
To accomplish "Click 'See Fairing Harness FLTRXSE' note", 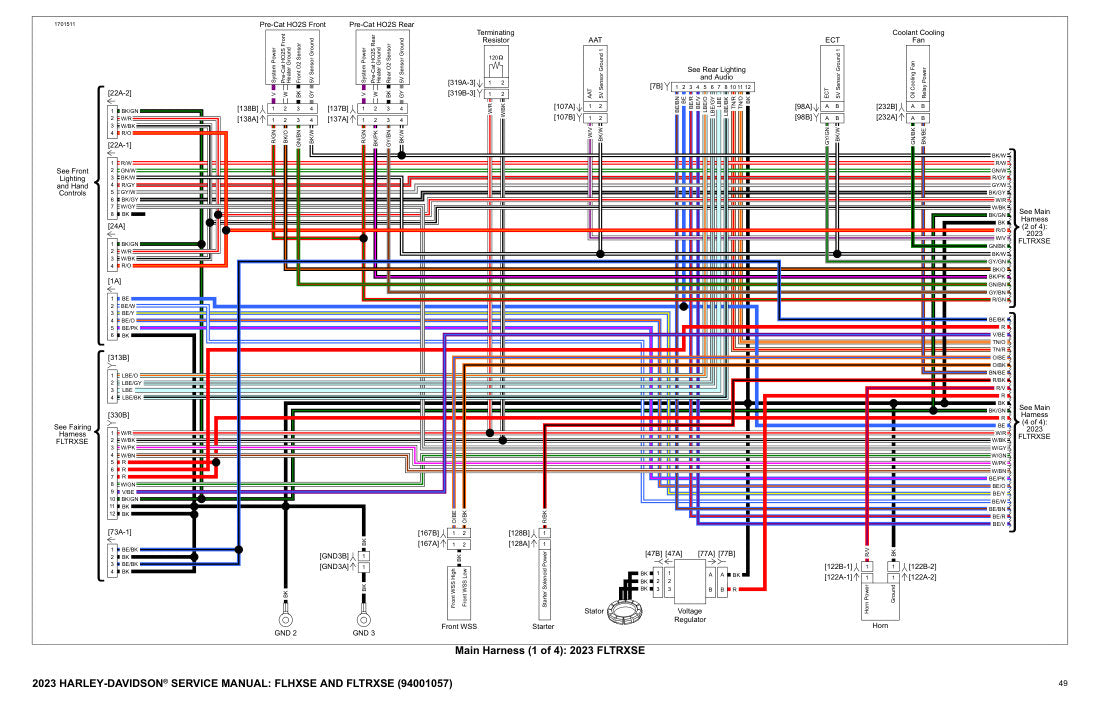I will click(x=72, y=434).
